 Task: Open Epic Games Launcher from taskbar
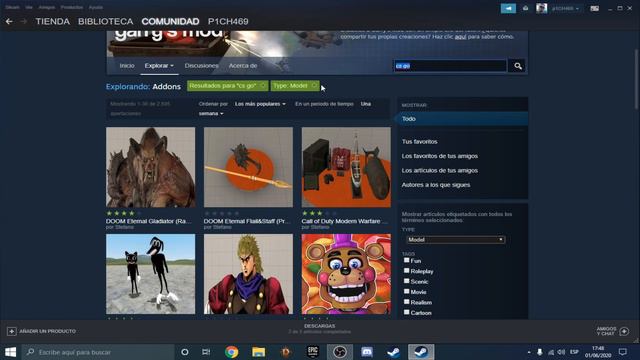tap(313, 352)
